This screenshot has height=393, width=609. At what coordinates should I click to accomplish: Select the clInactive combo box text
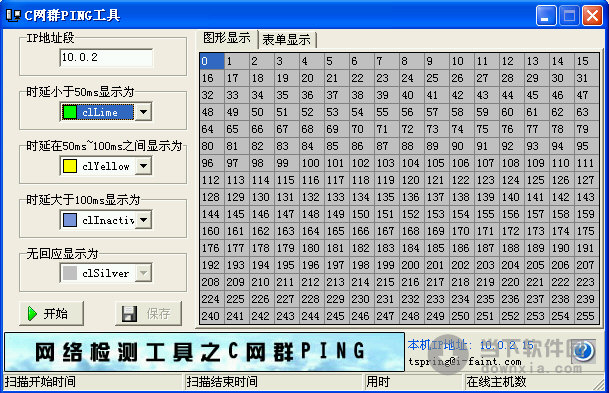point(108,220)
